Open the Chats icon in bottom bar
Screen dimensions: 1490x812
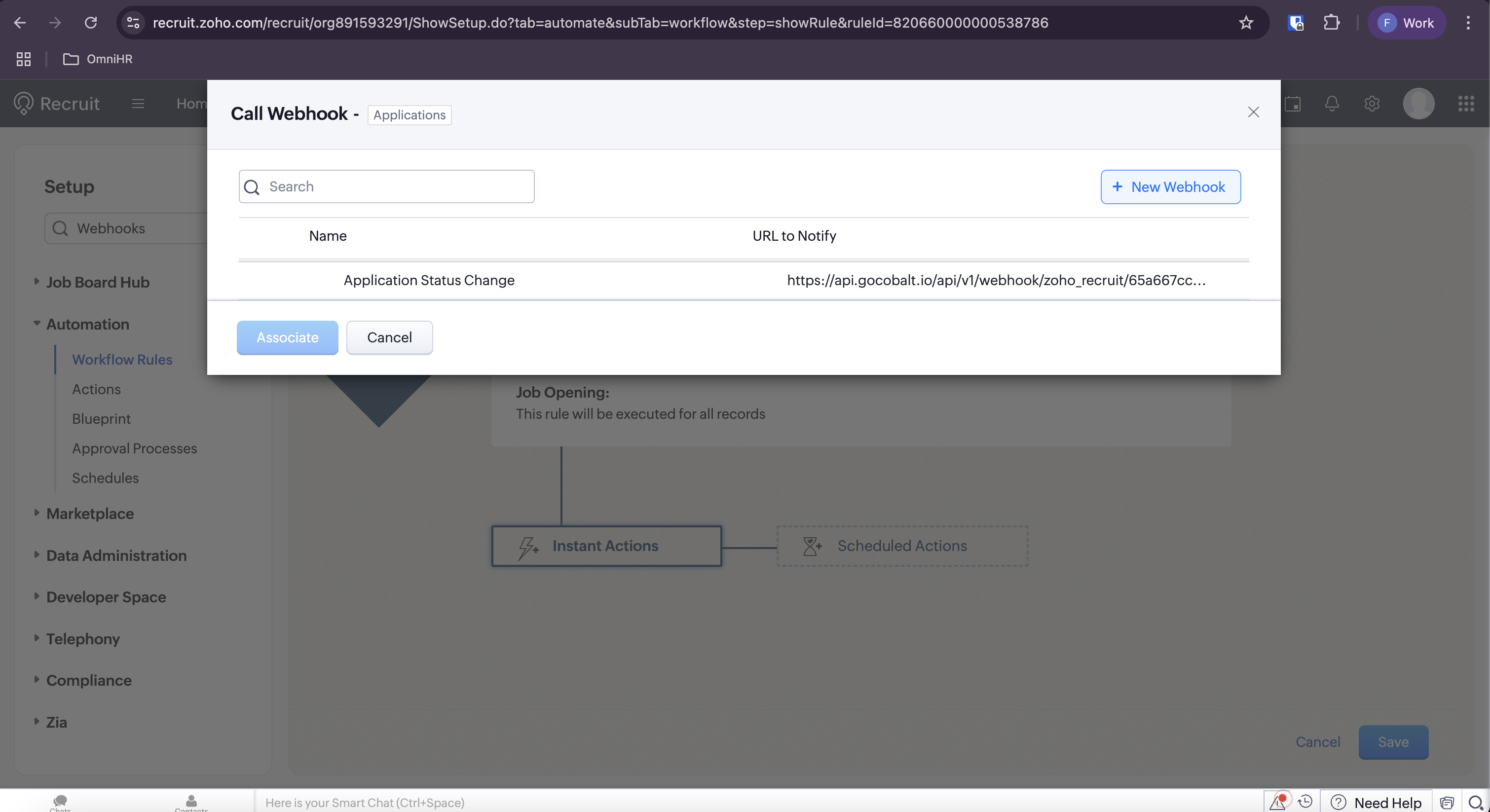coord(60,802)
